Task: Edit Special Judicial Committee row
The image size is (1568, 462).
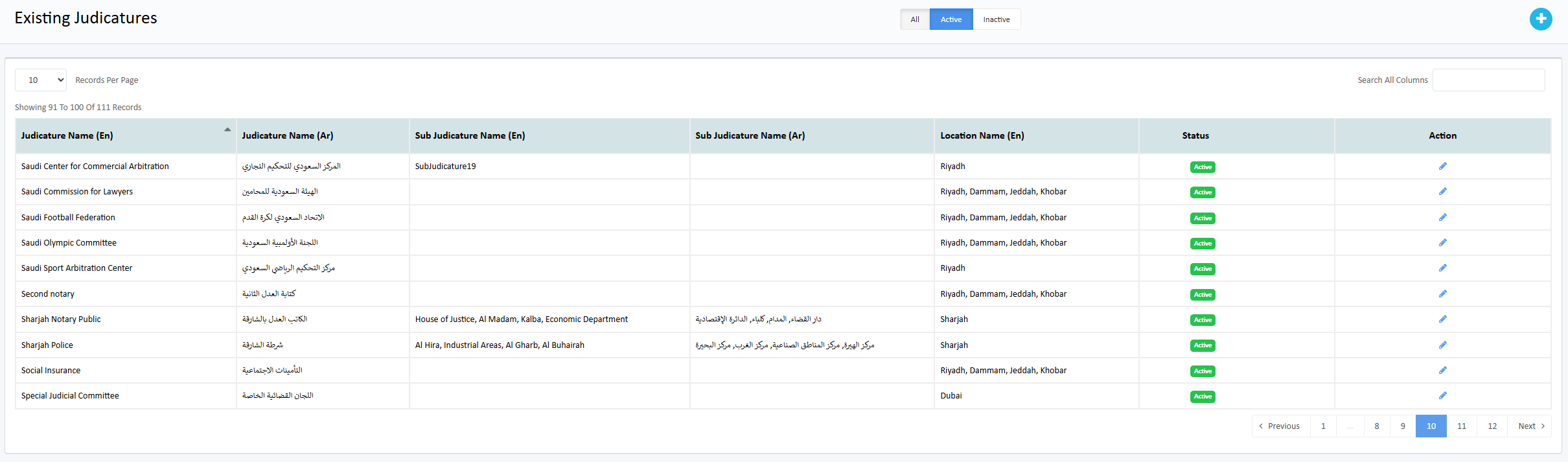Action: (1442, 396)
